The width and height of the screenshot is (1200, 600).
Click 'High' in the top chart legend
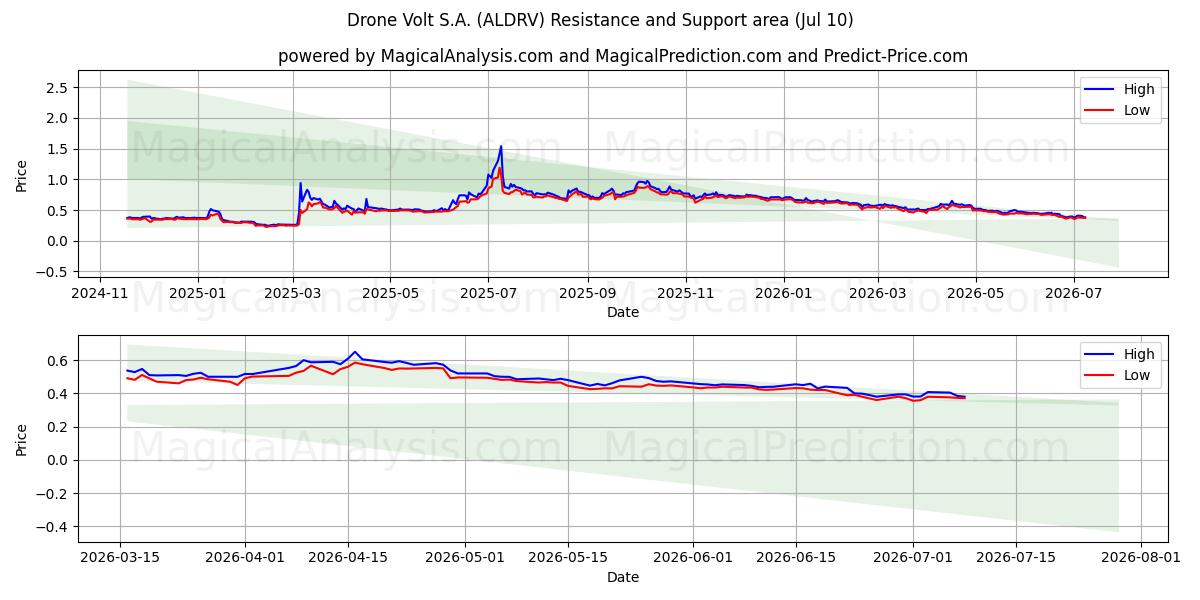coord(1139,89)
